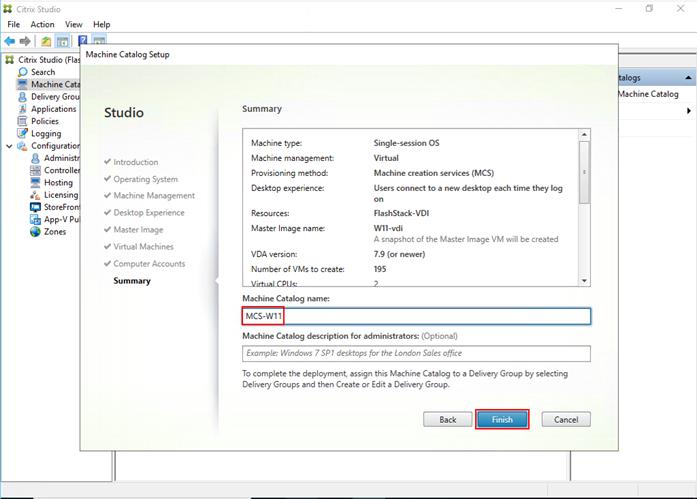Go to the Master Image wizard step

click(x=134, y=230)
